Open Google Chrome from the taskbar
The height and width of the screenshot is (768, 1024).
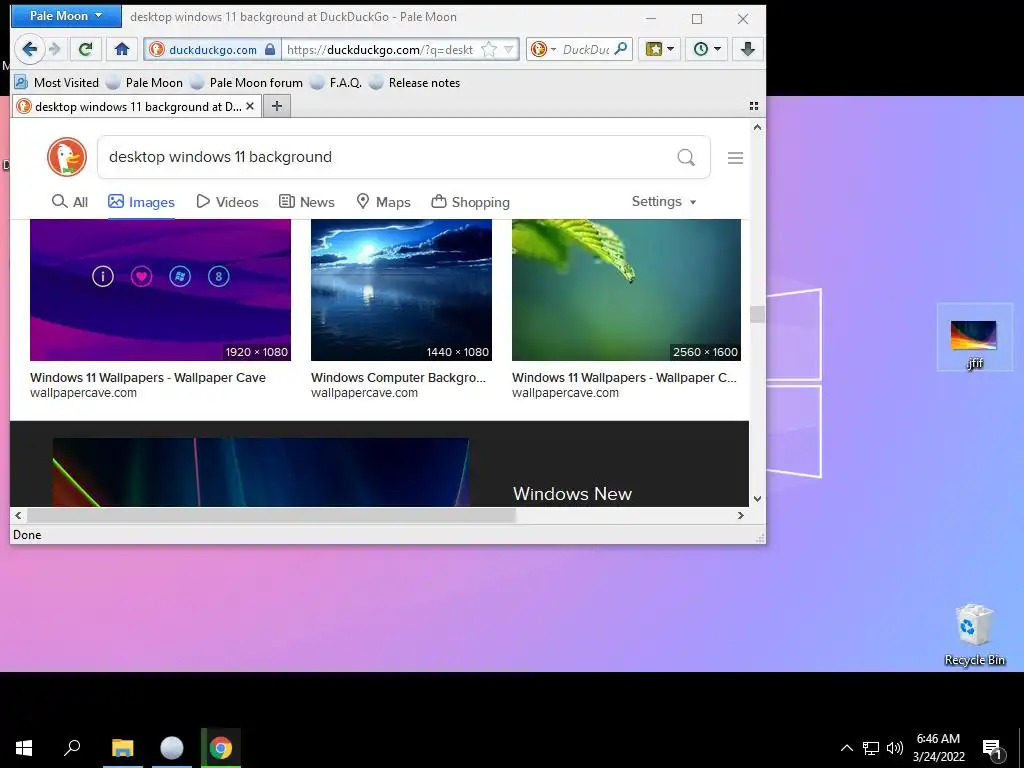click(x=221, y=748)
